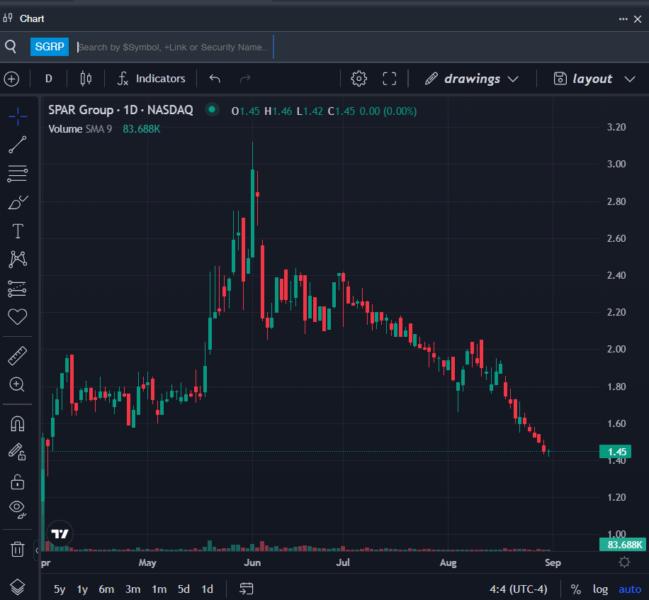Image resolution: width=649 pixels, height=600 pixels.
Task: Toggle auto scale mode
Action: pos(630,589)
